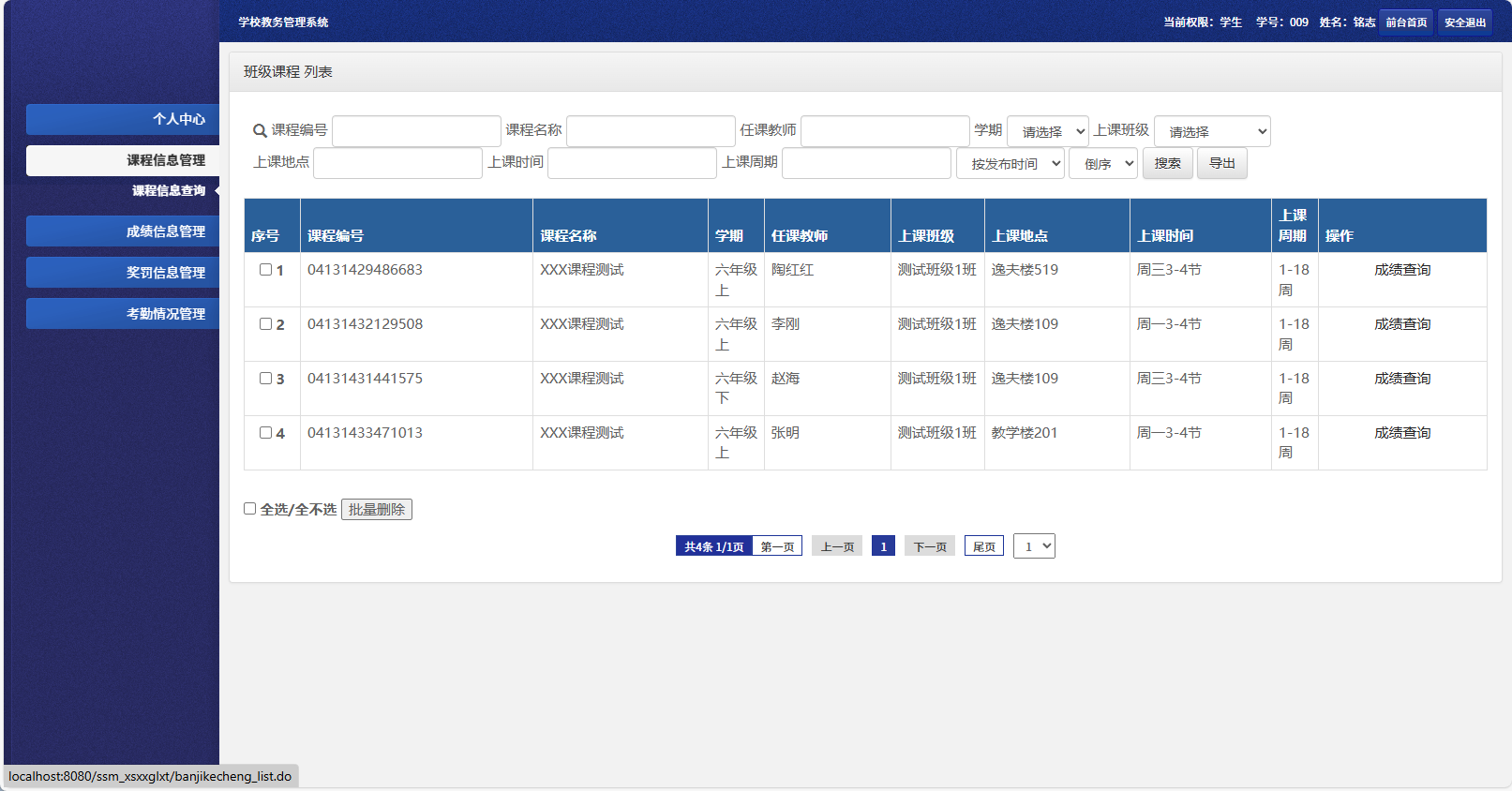Click 成绩查询 for teacher 陶红红's course

(x=1401, y=270)
